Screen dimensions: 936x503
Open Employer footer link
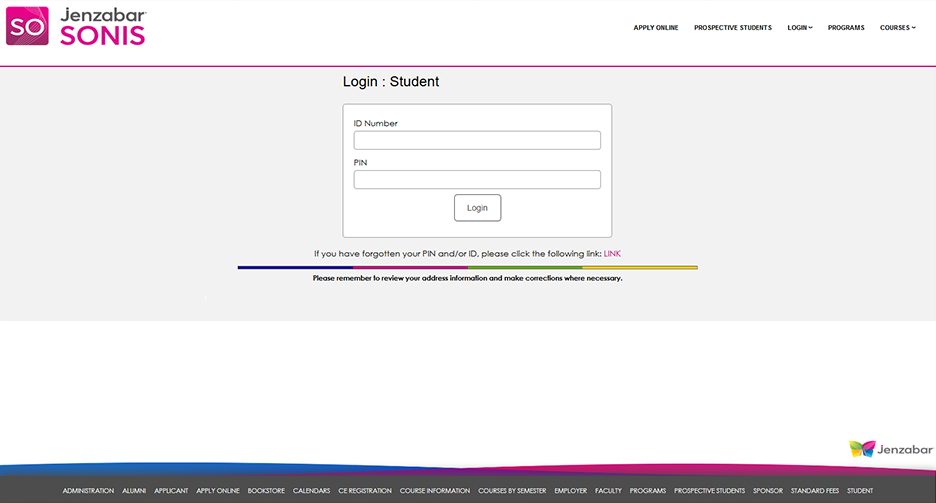[570, 490]
